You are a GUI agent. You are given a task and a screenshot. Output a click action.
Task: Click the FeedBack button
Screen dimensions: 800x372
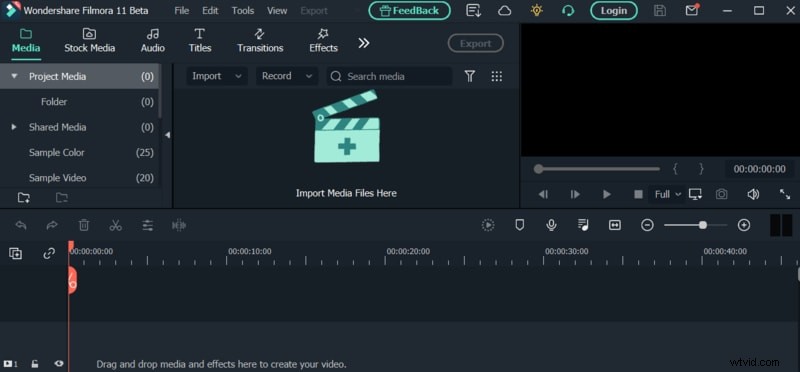click(409, 11)
